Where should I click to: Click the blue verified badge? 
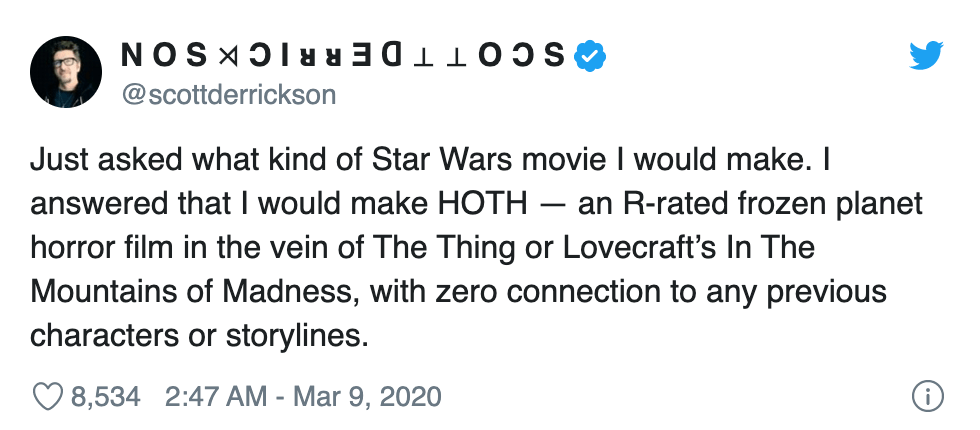click(592, 57)
